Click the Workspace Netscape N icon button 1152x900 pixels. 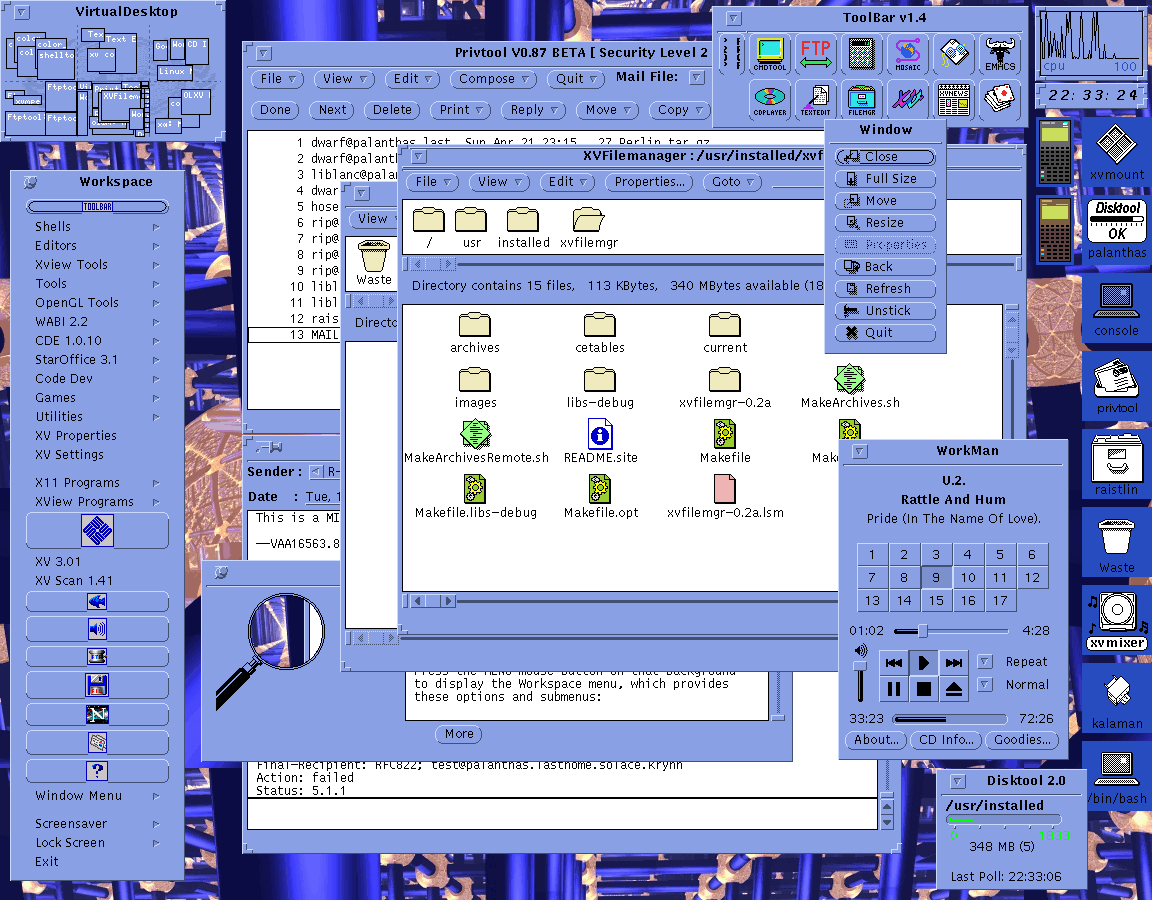click(97, 714)
